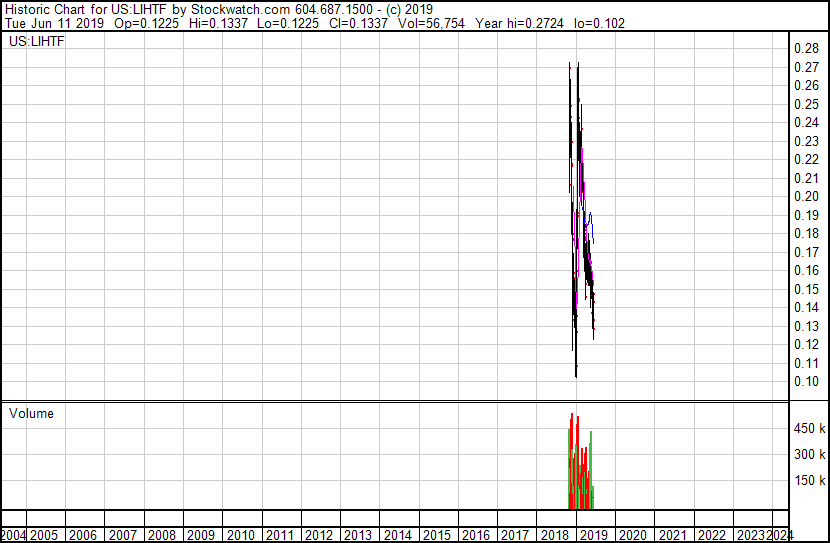Click the 0.14 price axis label
Viewport: 830px width, 543px height.
807,307
